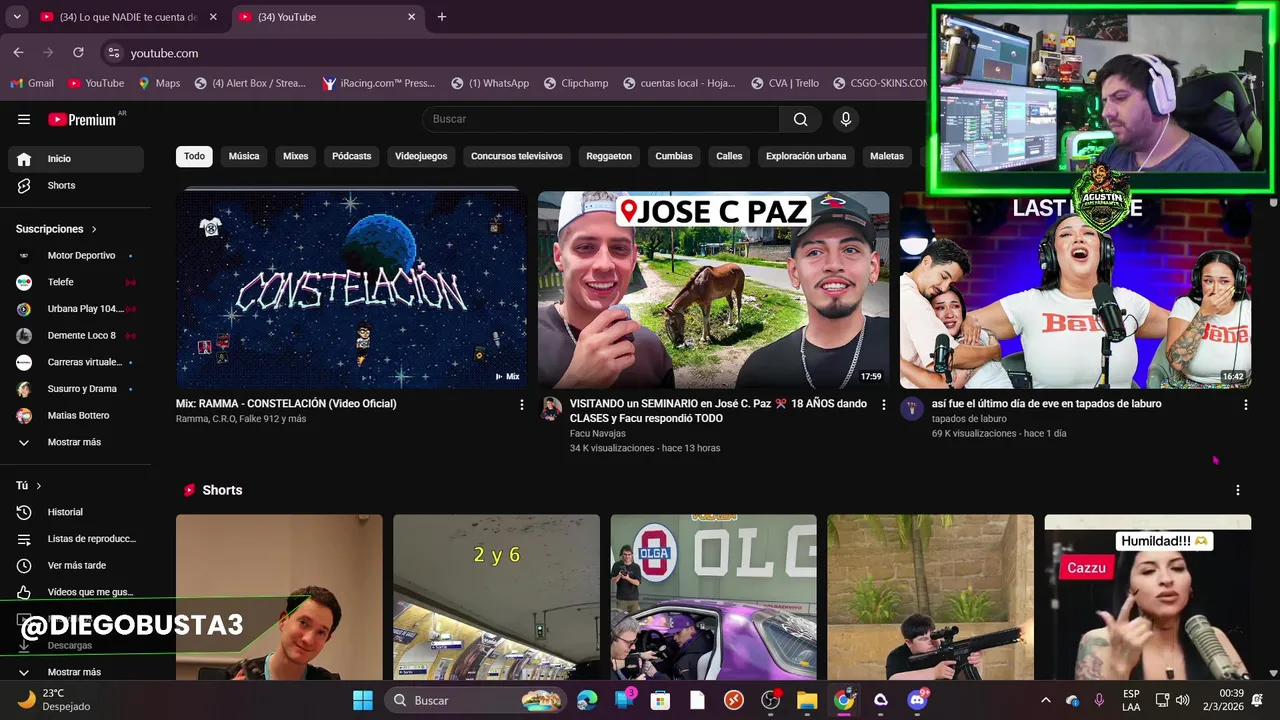Open Historial in the sidebar
Screen dimensions: 1280x720
pos(76,512)
